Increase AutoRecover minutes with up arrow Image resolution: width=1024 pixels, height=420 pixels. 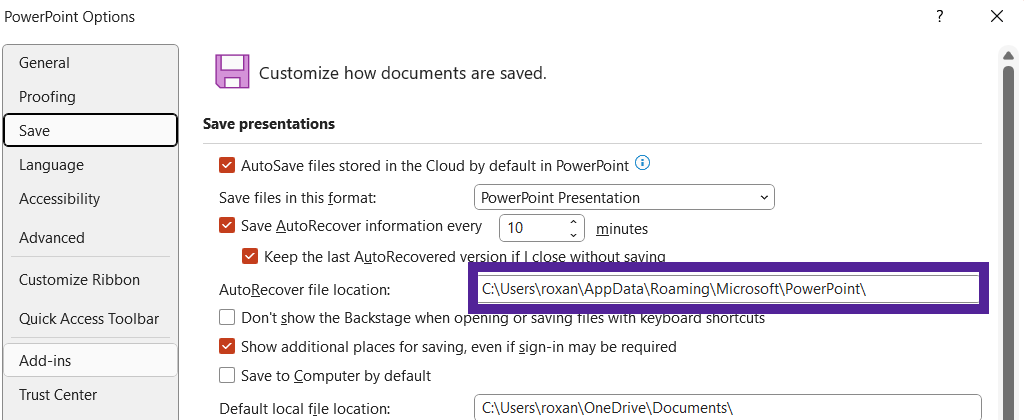point(574,221)
